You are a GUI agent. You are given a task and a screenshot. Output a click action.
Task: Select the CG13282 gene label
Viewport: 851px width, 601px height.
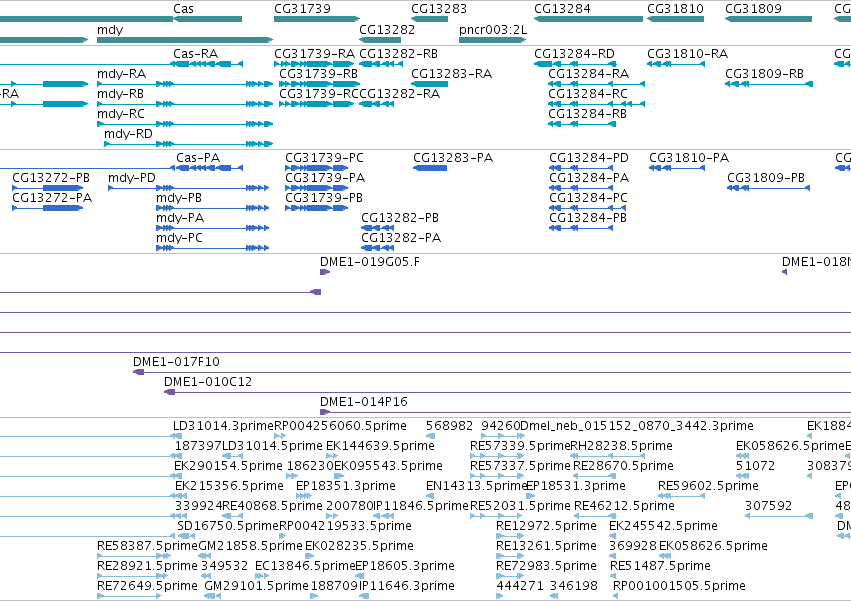pos(387,30)
